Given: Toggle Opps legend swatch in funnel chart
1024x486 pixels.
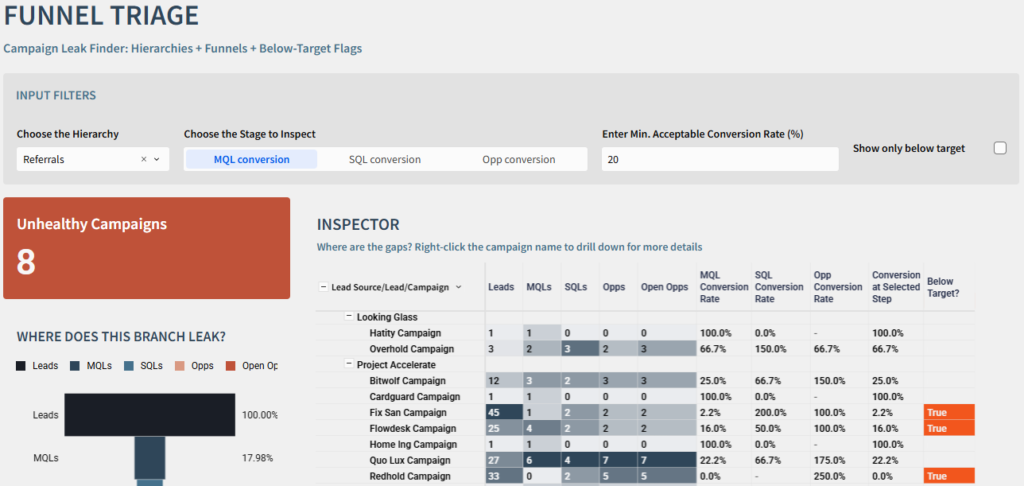Looking at the screenshot, I should [x=181, y=366].
